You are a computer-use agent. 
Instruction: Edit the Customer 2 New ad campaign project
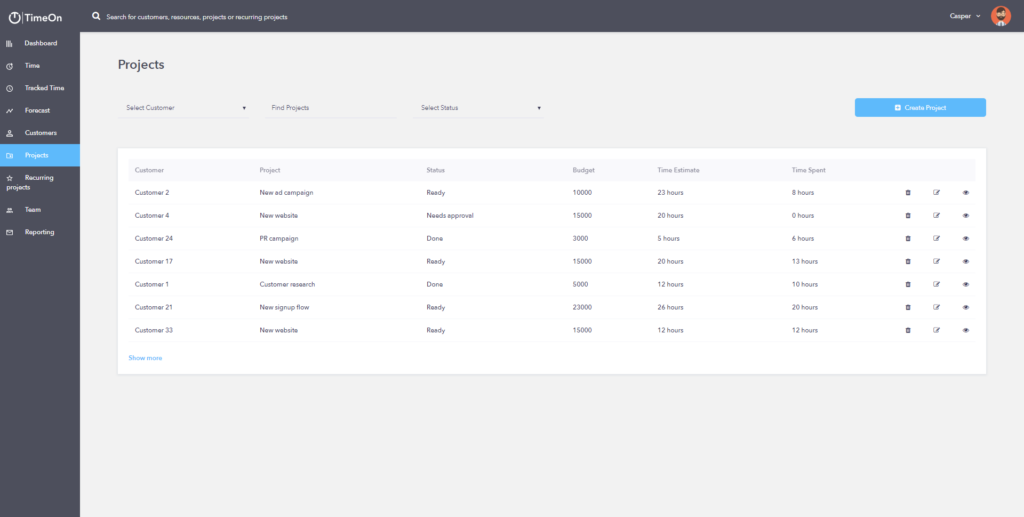click(x=936, y=193)
